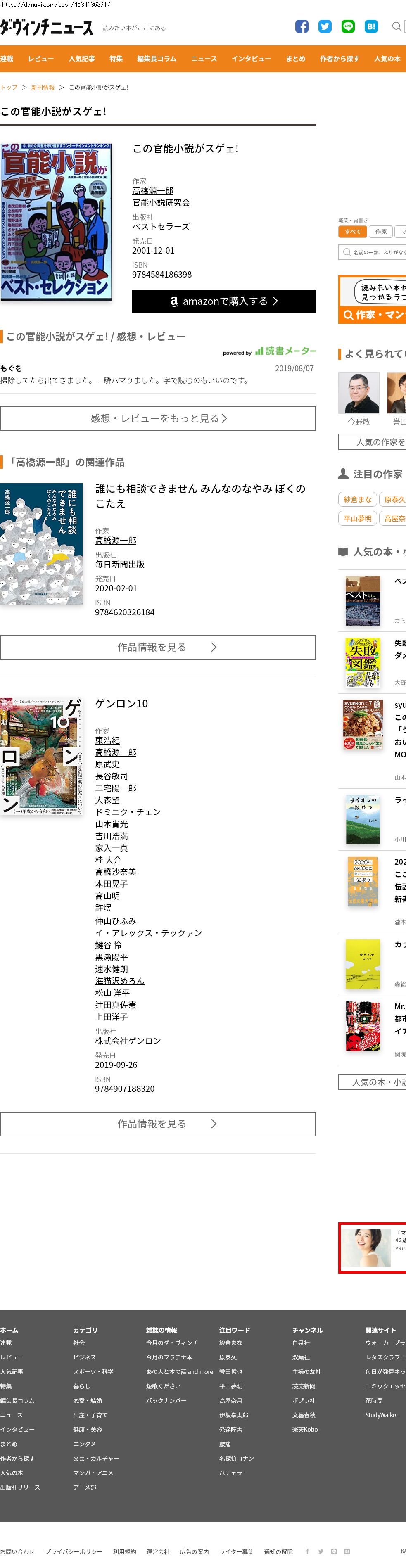The width and height of the screenshot is (406, 1568).
Task: Click the author name search field
Action: pos(373,252)
